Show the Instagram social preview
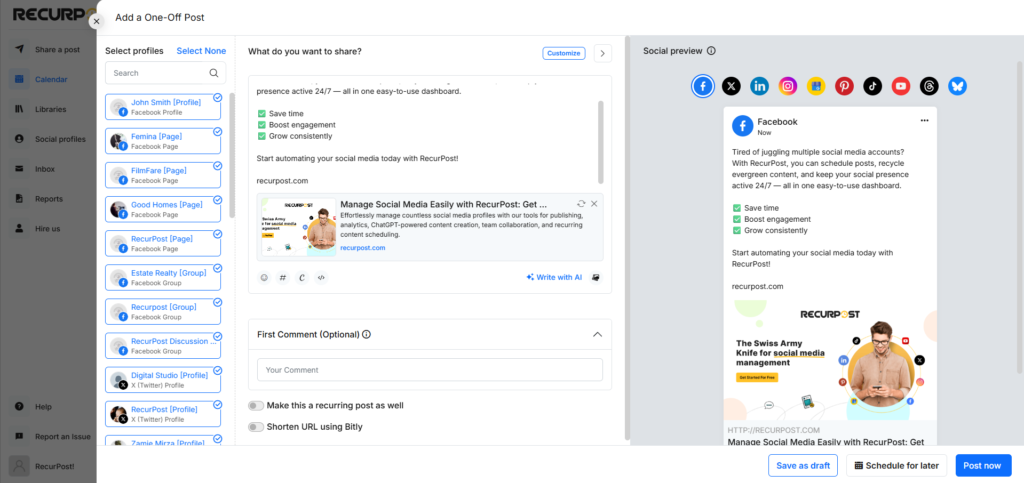The image size is (1024, 483). tap(788, 86)
